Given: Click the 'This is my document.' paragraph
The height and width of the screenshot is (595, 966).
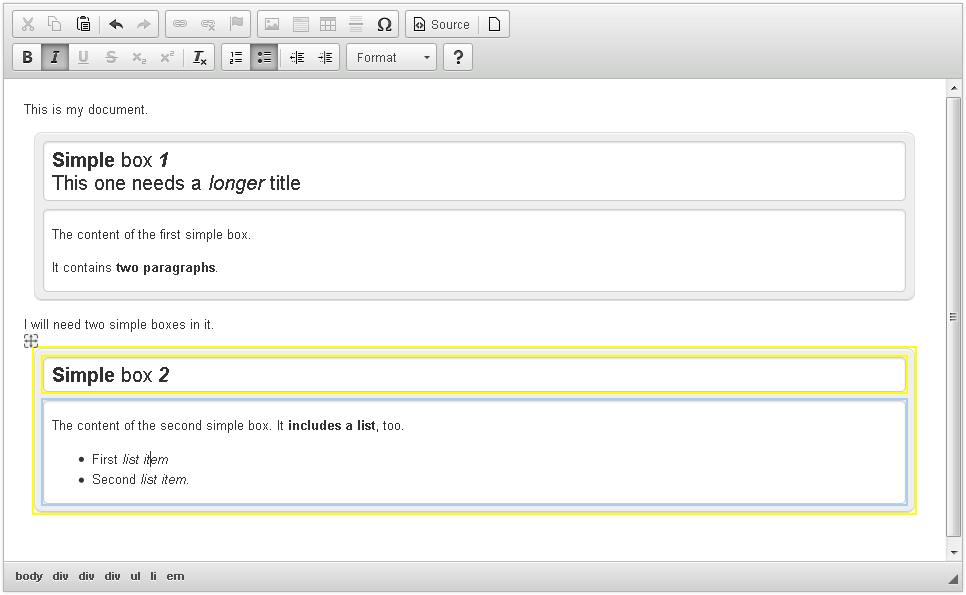Looking at the screenshot, I should tap(86, 110).
